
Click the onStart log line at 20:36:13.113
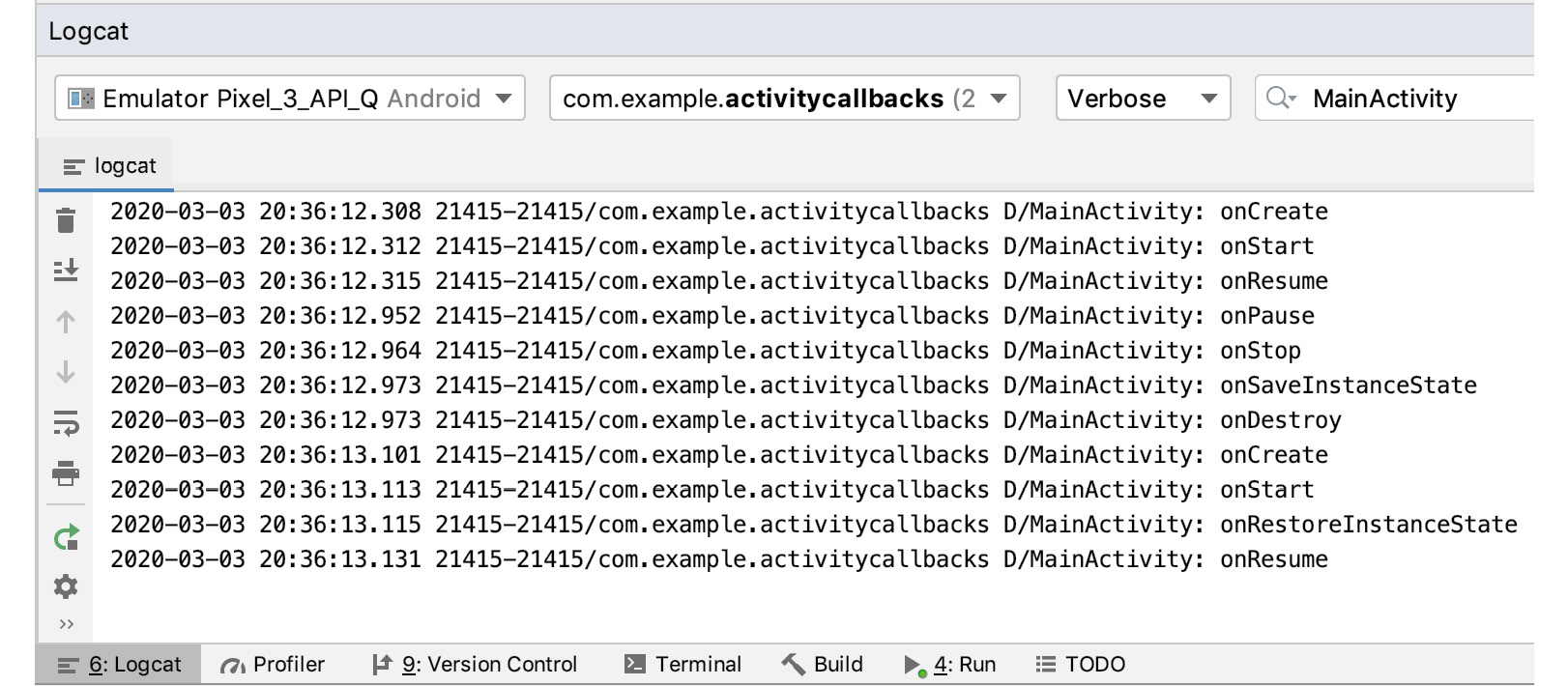(712, 490)
